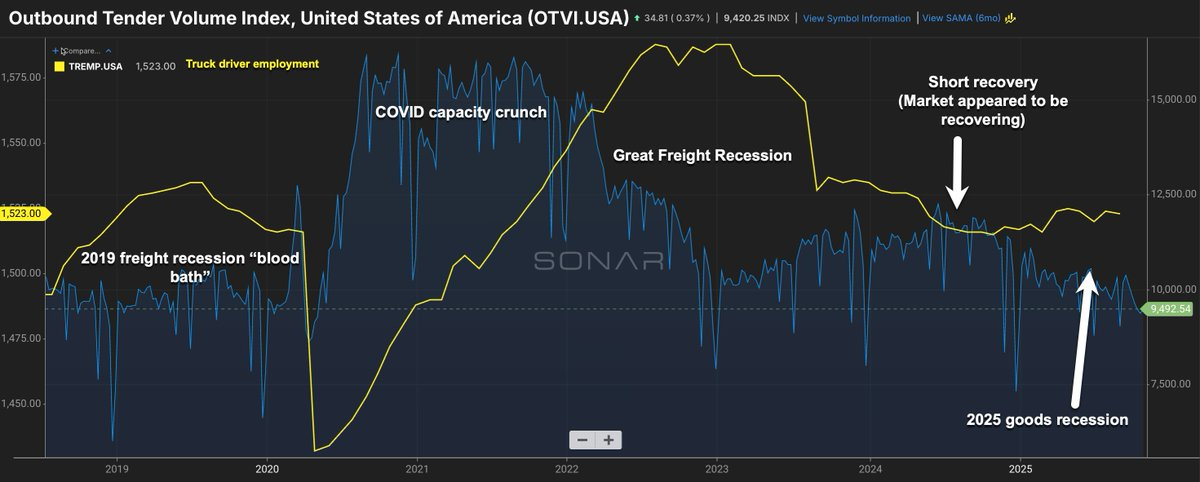Click the 2020 marker on time axis
This screenshot has width=1200, height=482.
[x=267, y=467]
